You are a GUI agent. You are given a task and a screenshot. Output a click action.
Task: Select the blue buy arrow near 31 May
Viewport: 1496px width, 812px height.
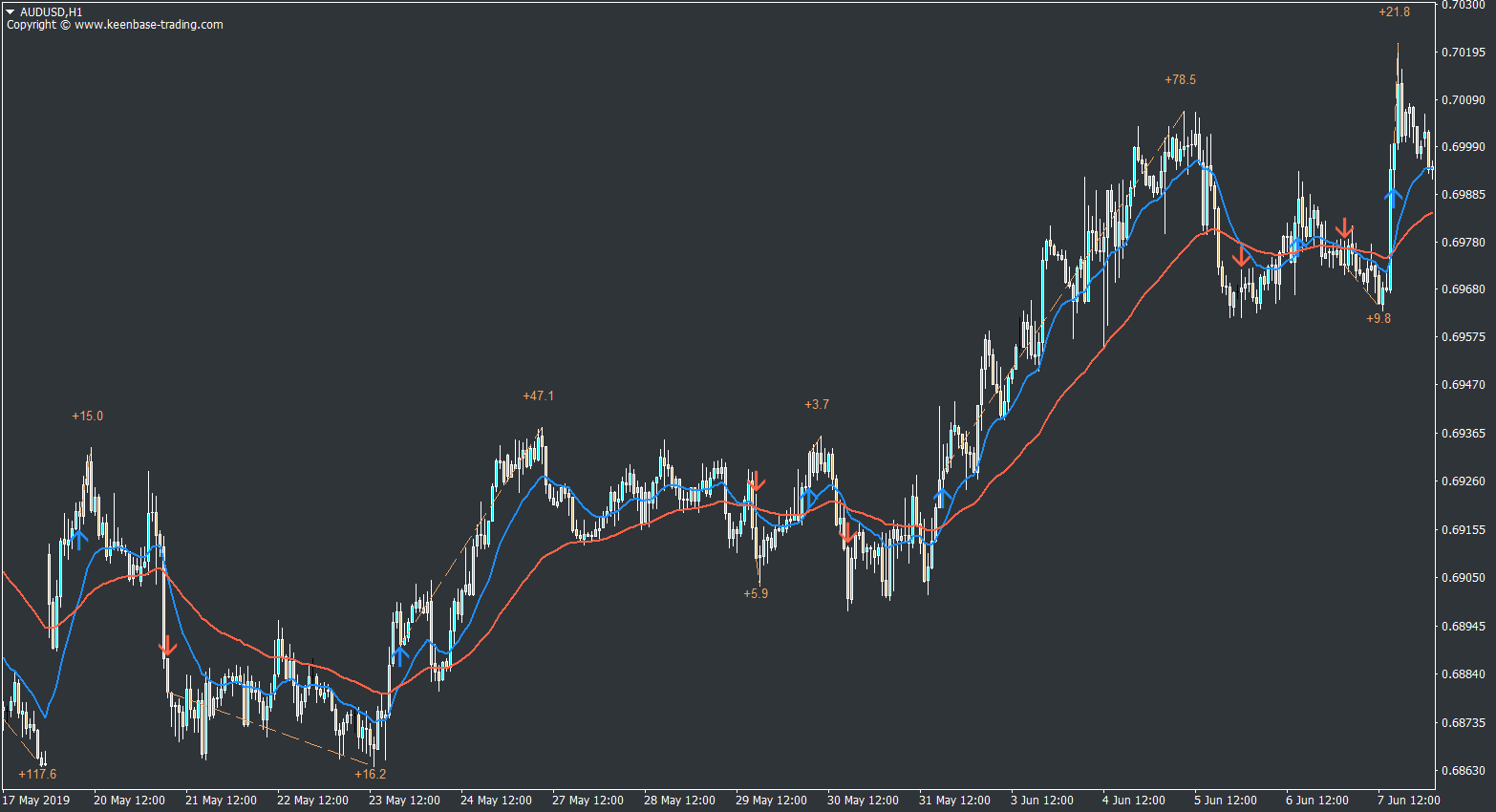tap(942, 498)
